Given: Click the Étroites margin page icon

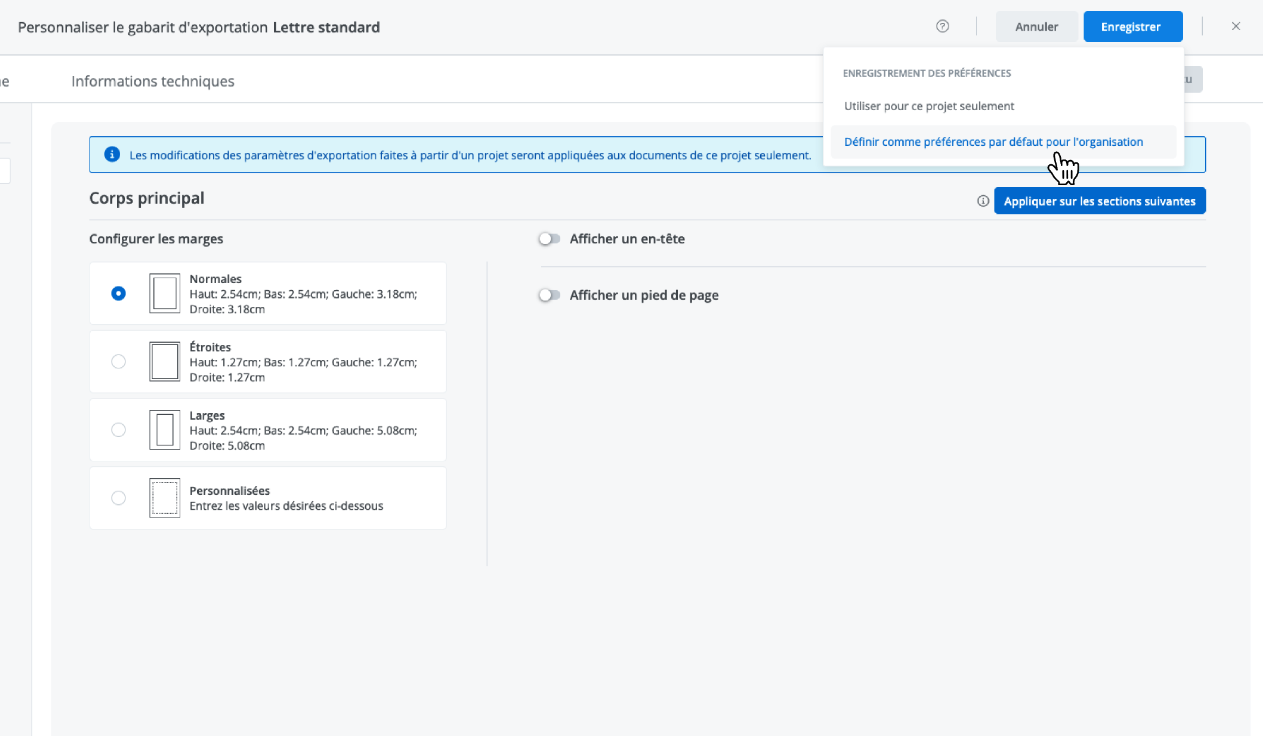Looking at the screenshot, I should pos(164,362).
